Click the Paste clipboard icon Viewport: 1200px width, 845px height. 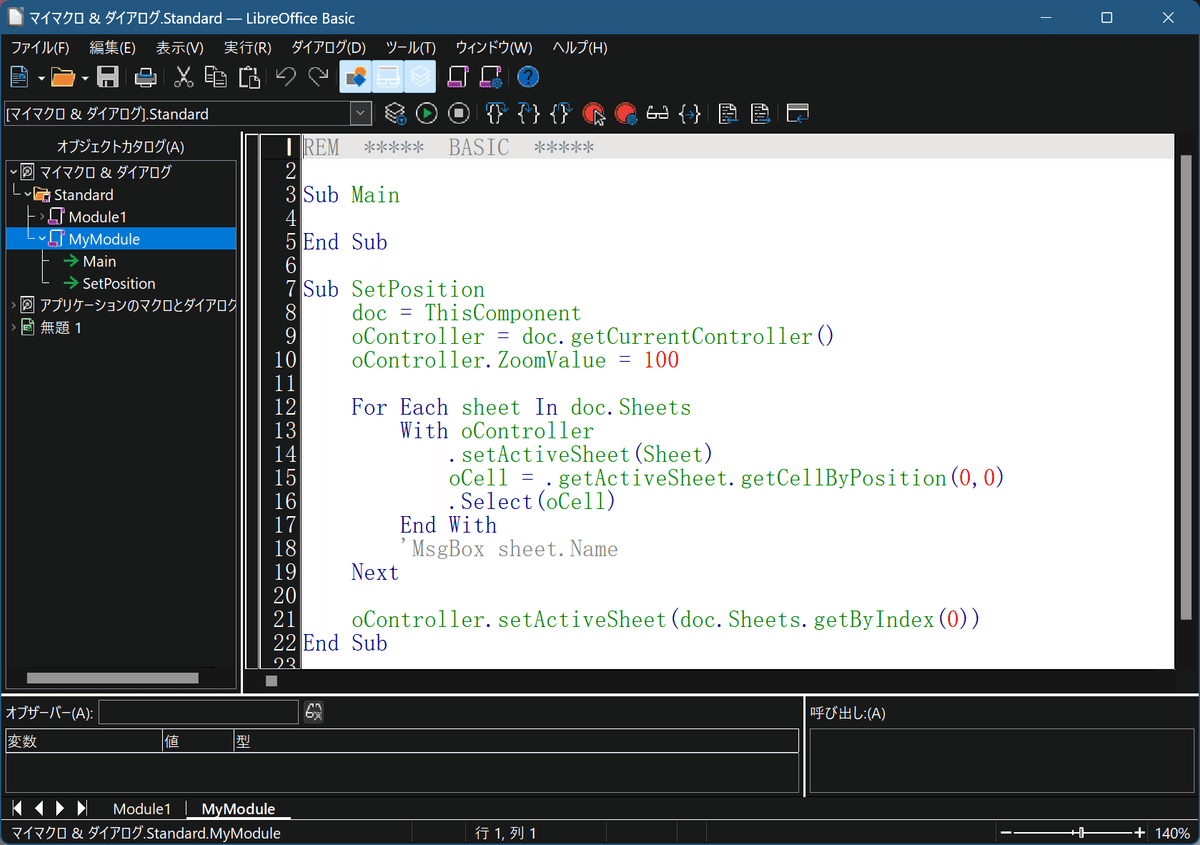[x=249, y=77]
